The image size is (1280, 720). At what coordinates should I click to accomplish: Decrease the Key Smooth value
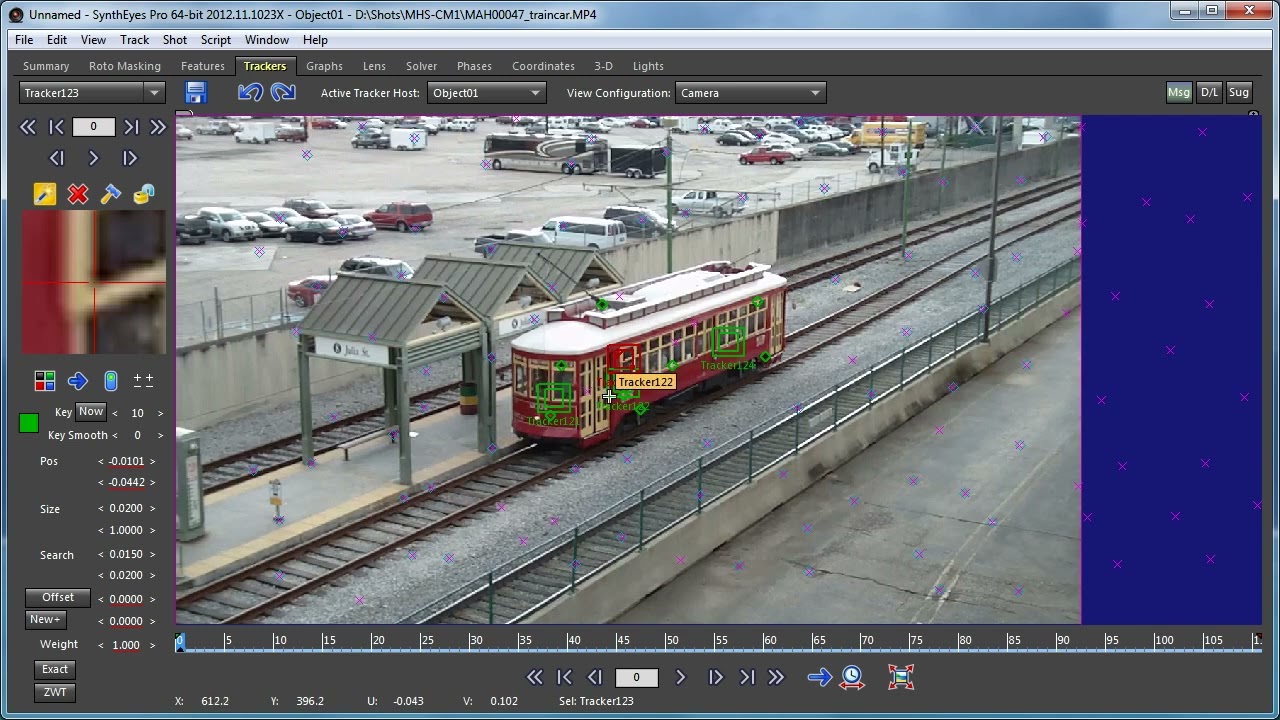114,435
